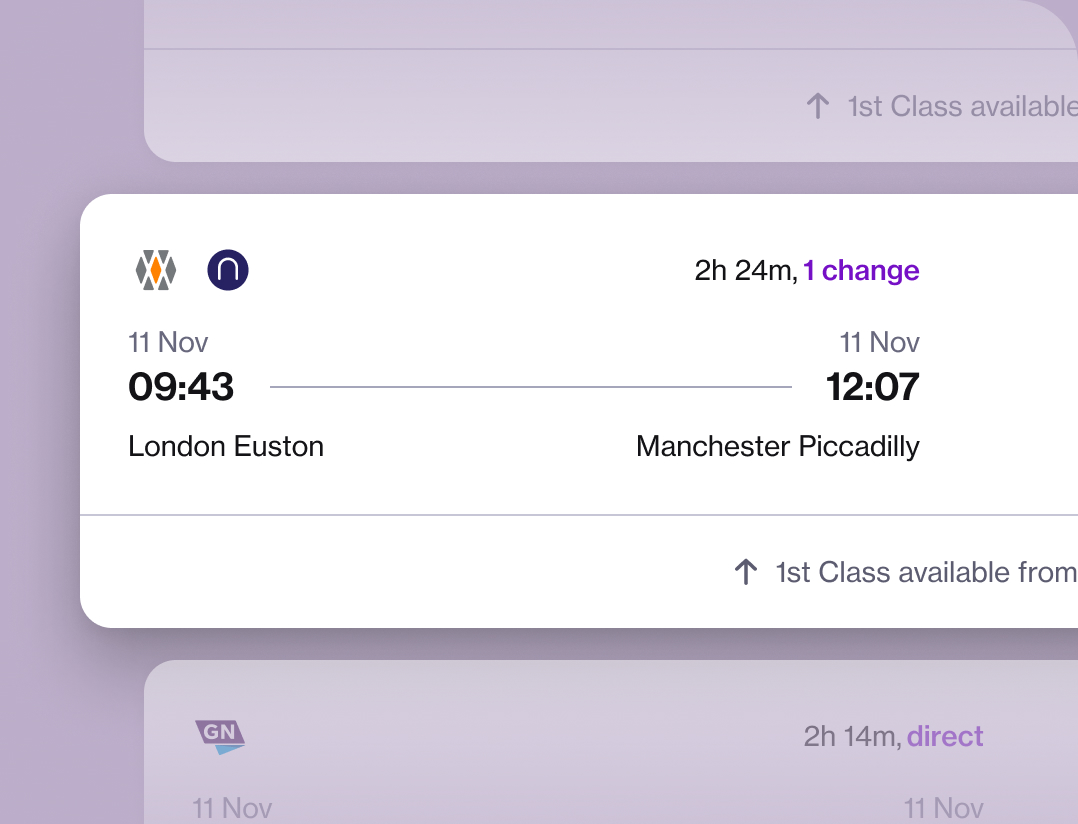Click the up arrow beside the 09:43 journey's 1st Class text
The width and height of the screenshot is (1078, 824).
(x=746, y=572)
